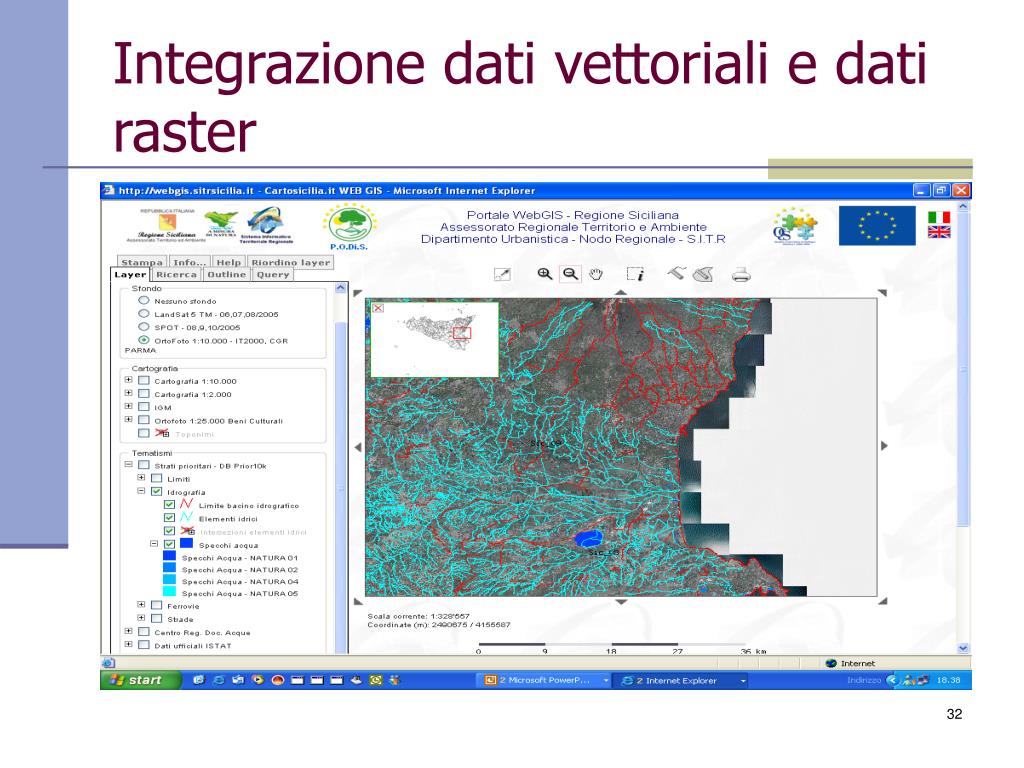Select the zoom out magnifier tool
This screenshot has height=768, width=1024.
pyautogui.click(x=570, y=274)
